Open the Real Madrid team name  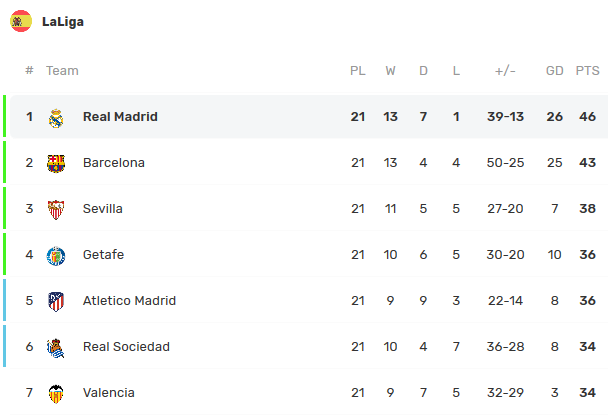tap(120, 117)
